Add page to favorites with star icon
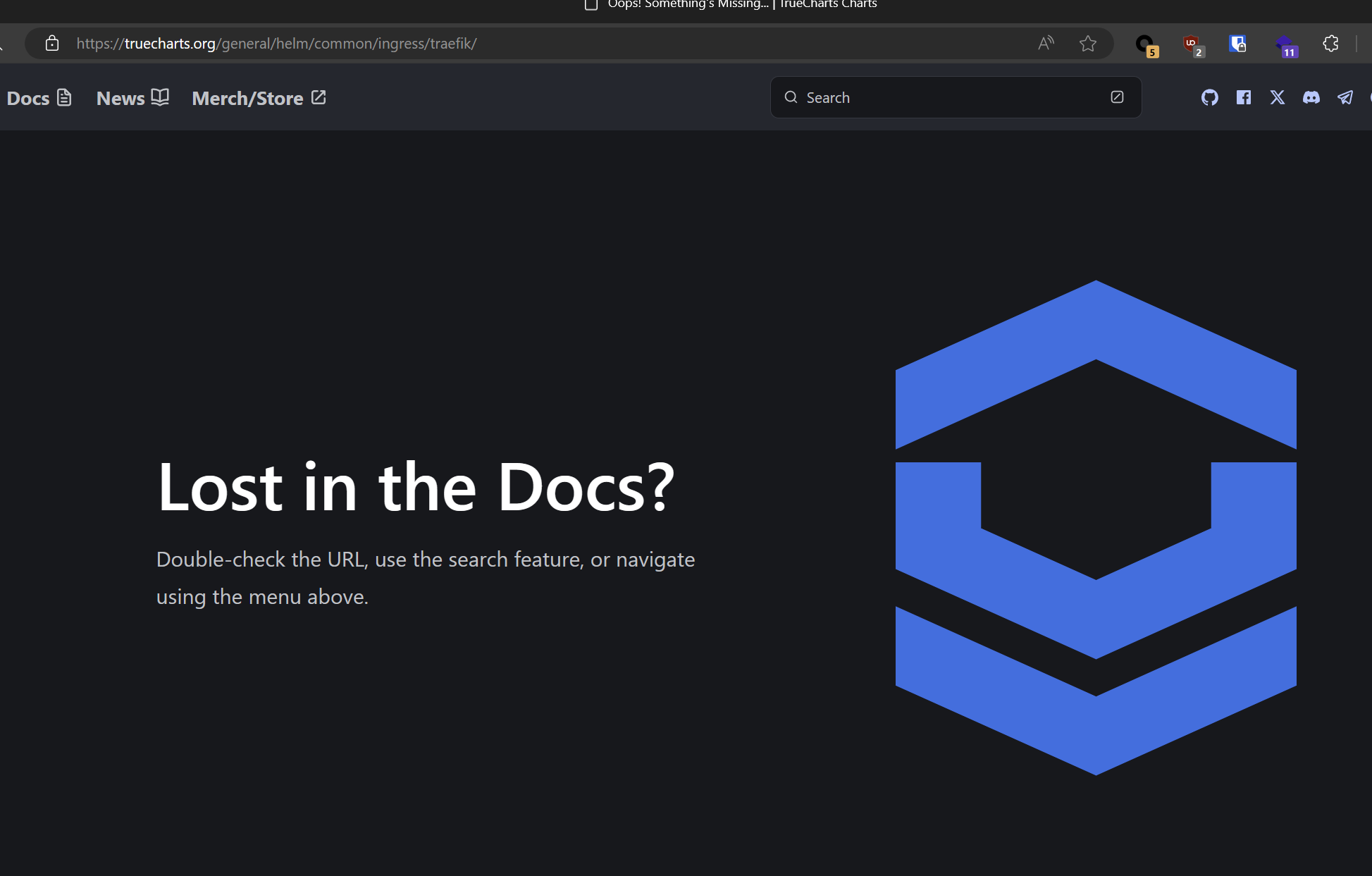 click(x=1087, y=44)
